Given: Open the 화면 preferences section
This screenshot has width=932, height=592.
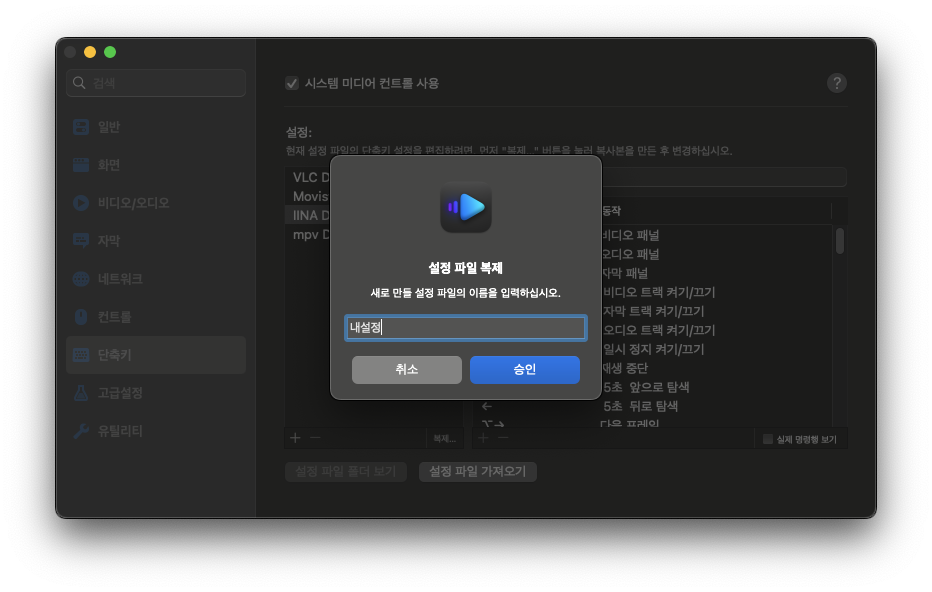Looking at the screenshot, I should (156, 165).
